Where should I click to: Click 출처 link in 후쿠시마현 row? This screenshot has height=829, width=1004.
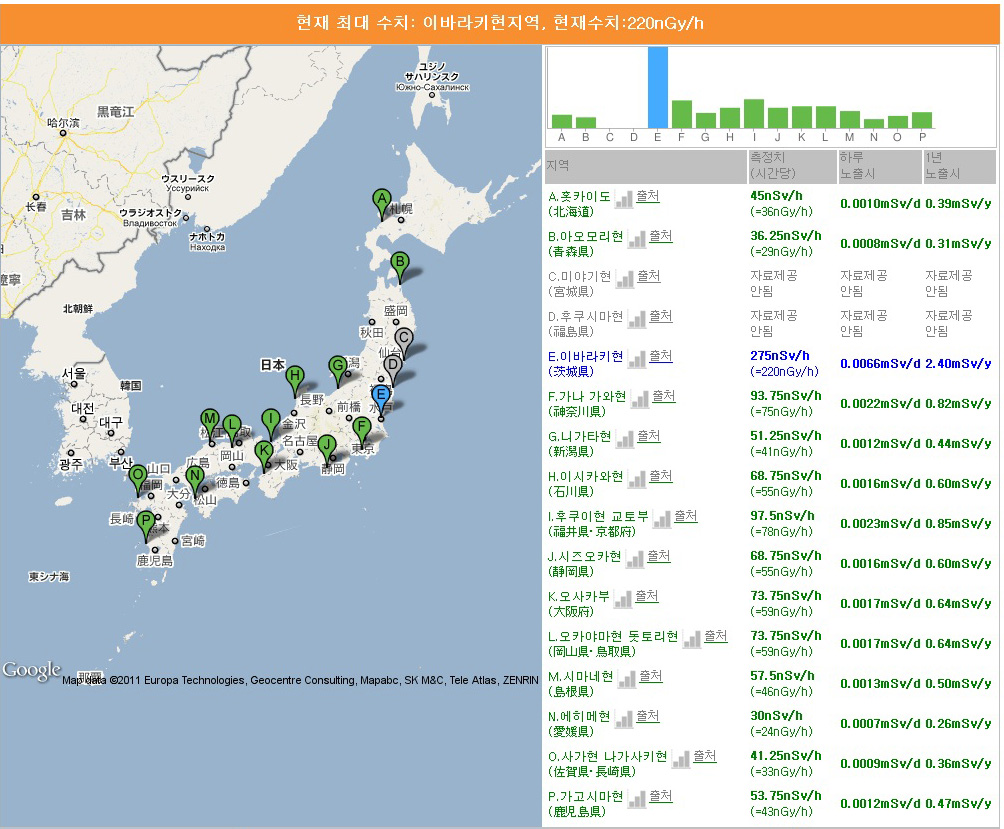(660, 316)
